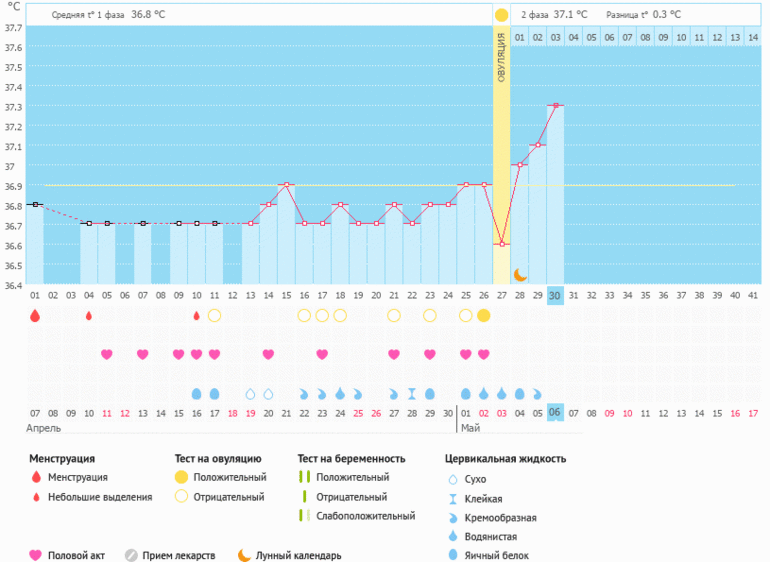Viewport: 770px width, 562px height.
Task: Click the yellow ovulation sun icon at the top
Action: 501,15
